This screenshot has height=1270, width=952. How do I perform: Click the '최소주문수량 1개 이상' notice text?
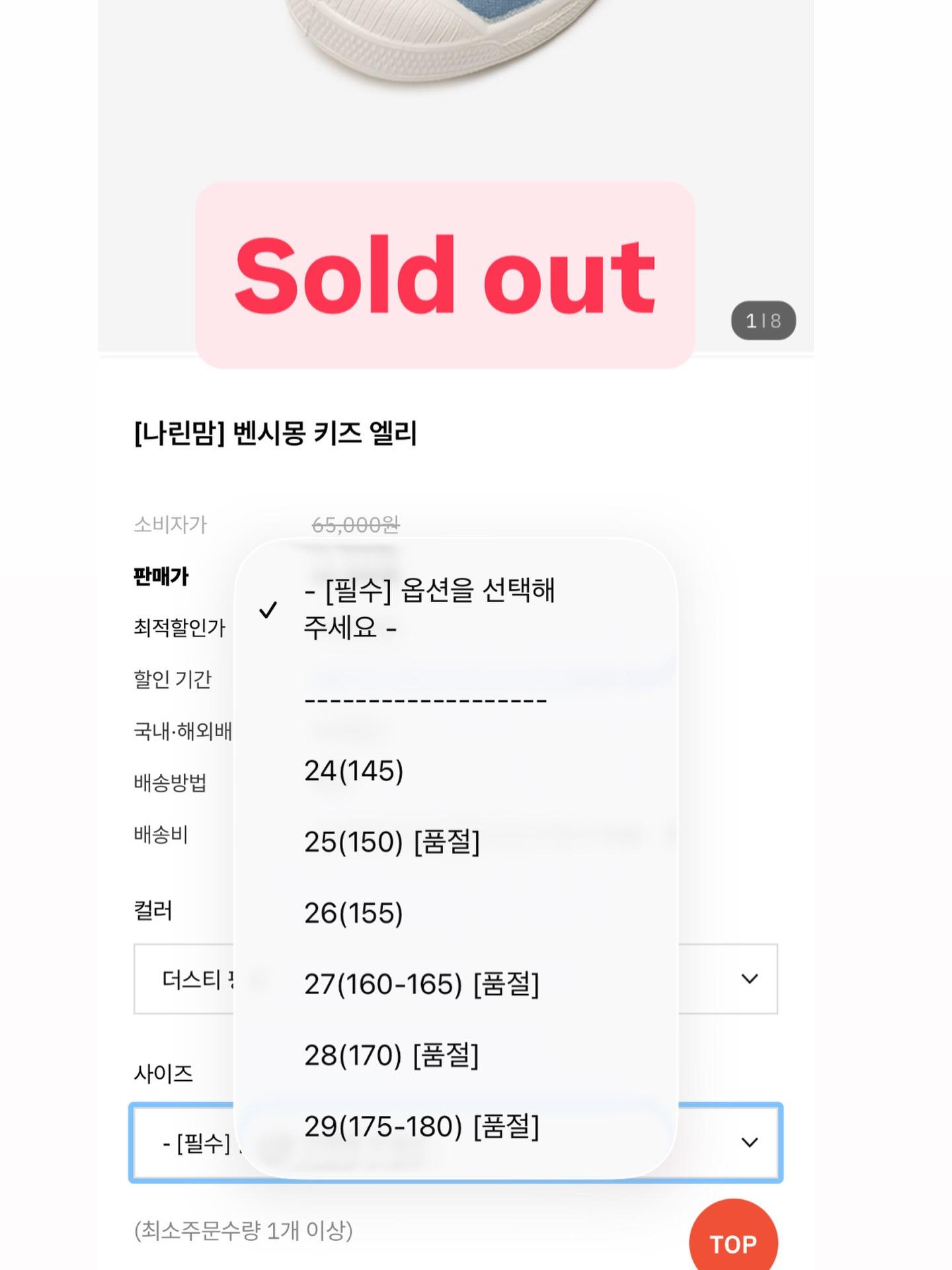tap(243, 1231)
